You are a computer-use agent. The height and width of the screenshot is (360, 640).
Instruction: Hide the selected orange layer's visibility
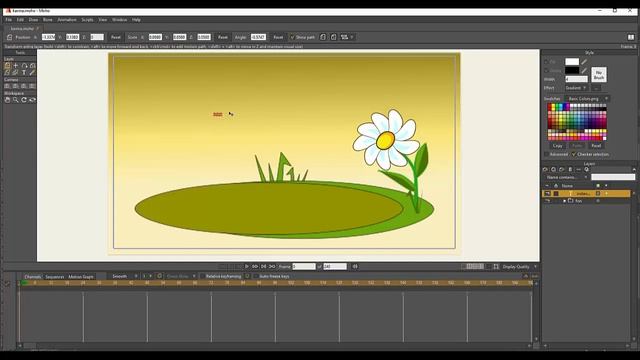coord(547,193)
